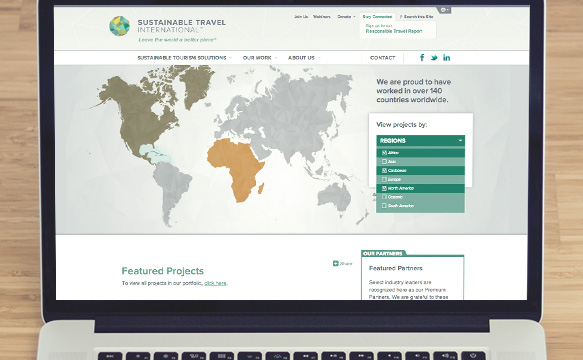Screen dimensions: 583x360
Task: Follow the 'click here' portfolio link
Action: [x=215, y=283]
